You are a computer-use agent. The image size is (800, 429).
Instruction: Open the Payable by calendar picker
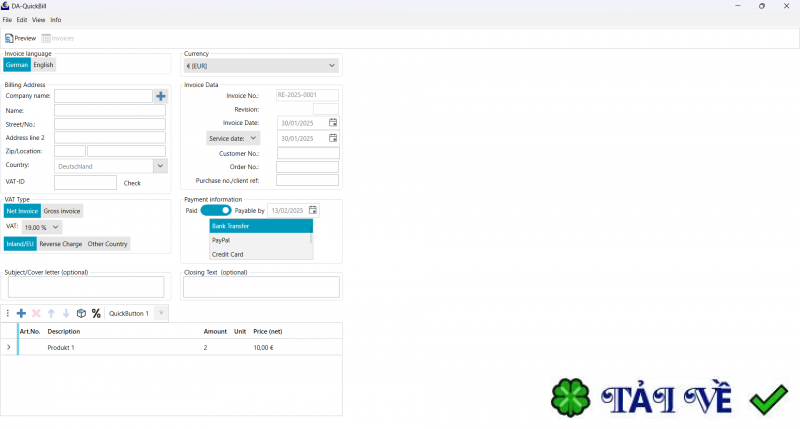(313, 210)
